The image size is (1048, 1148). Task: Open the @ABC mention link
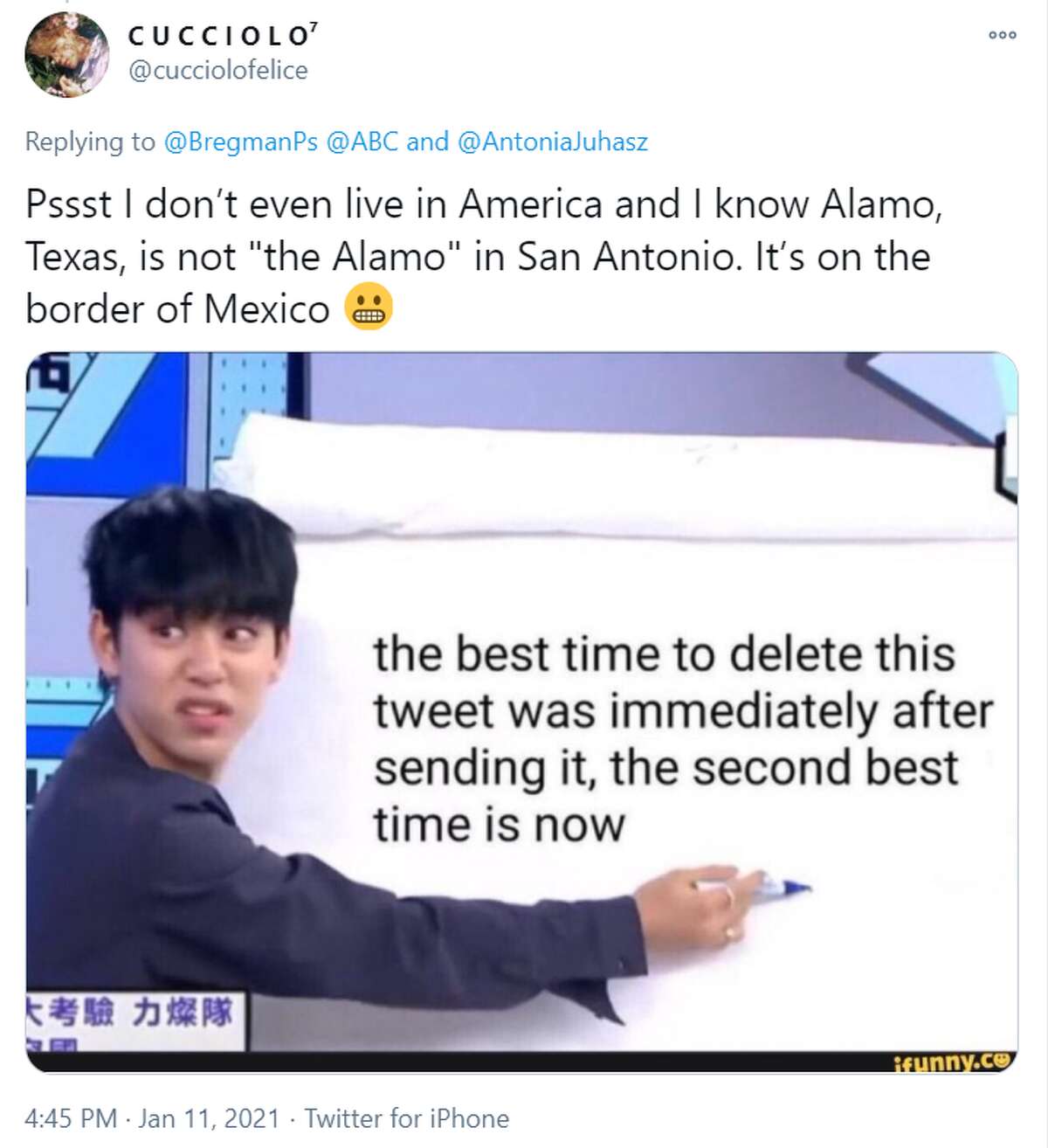tap(362, 142)
